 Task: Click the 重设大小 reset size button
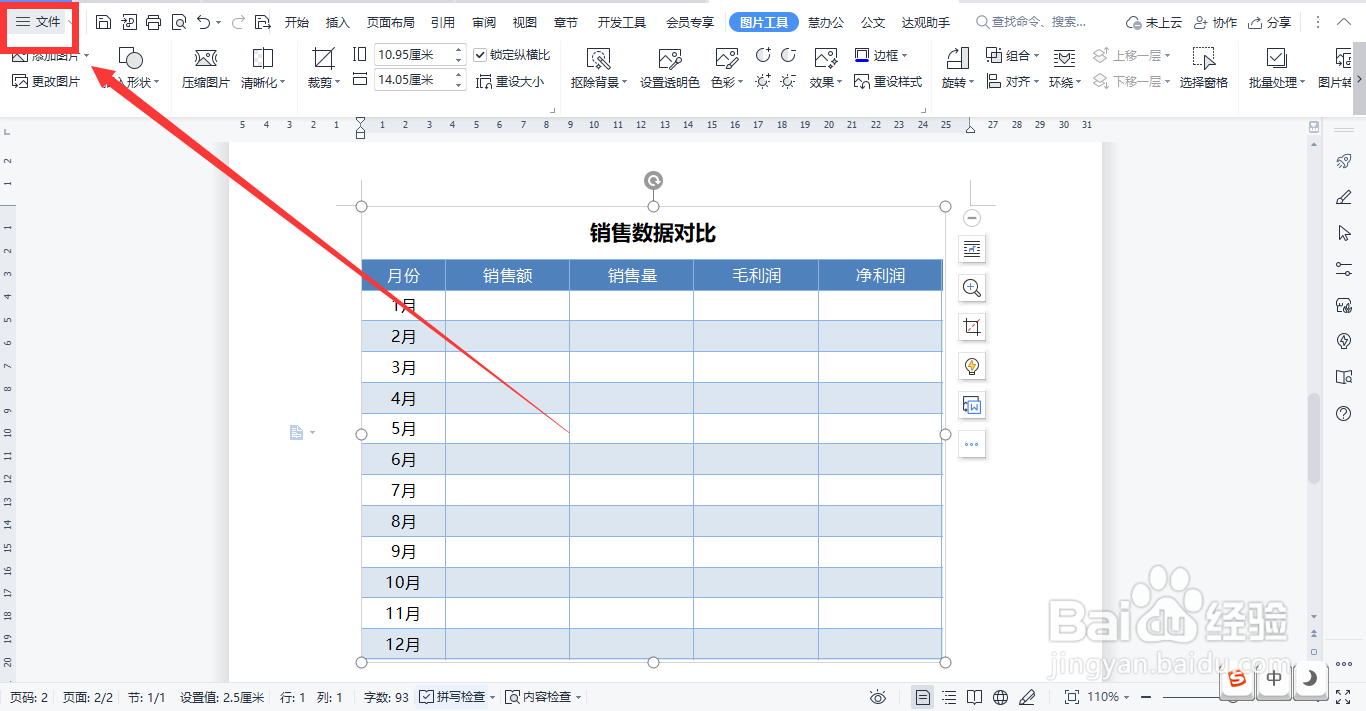pyautogui.click(x=510, y=82)
